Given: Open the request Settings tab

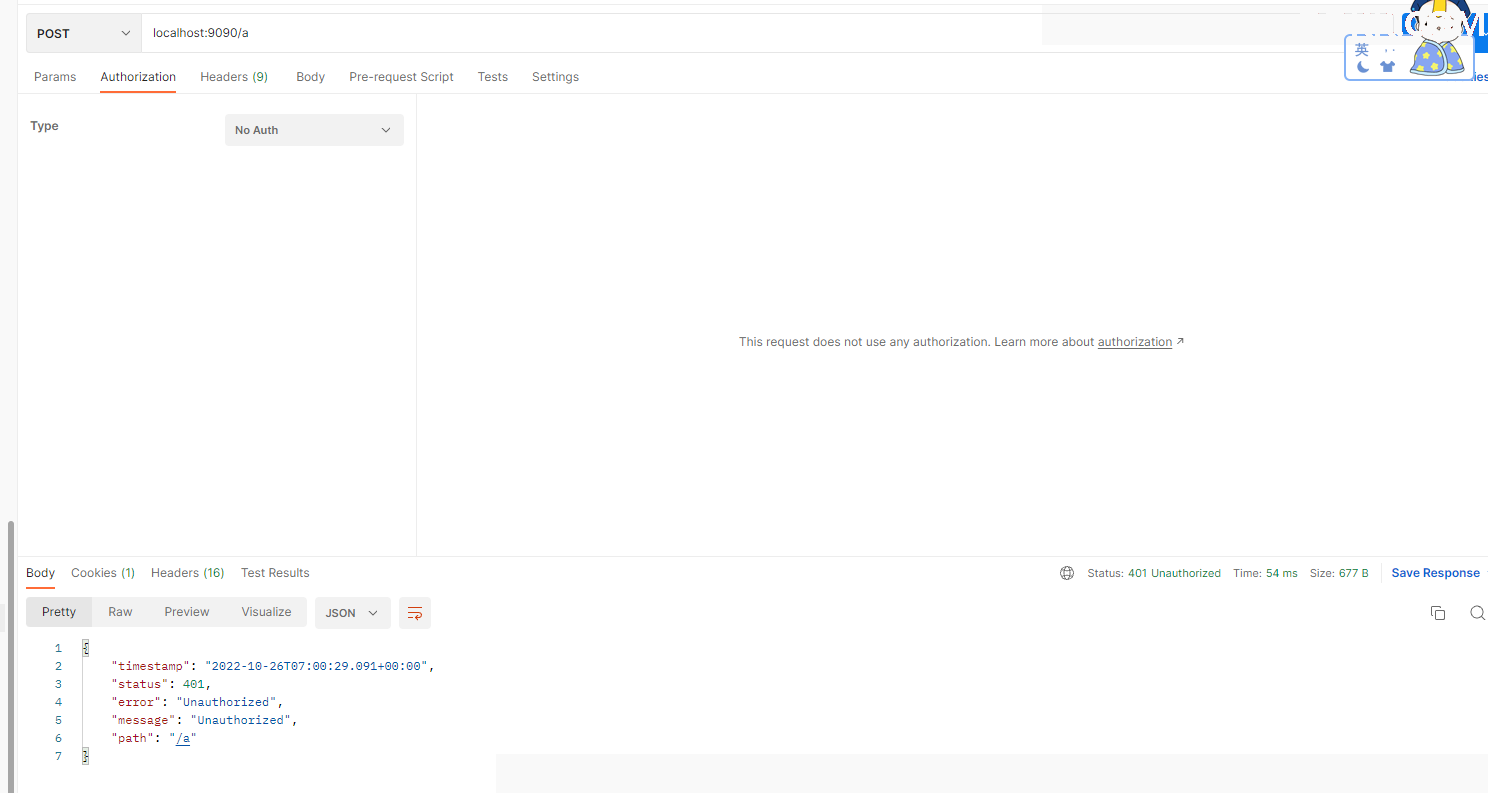Looking at the screenshot, I should coord(555,77).
